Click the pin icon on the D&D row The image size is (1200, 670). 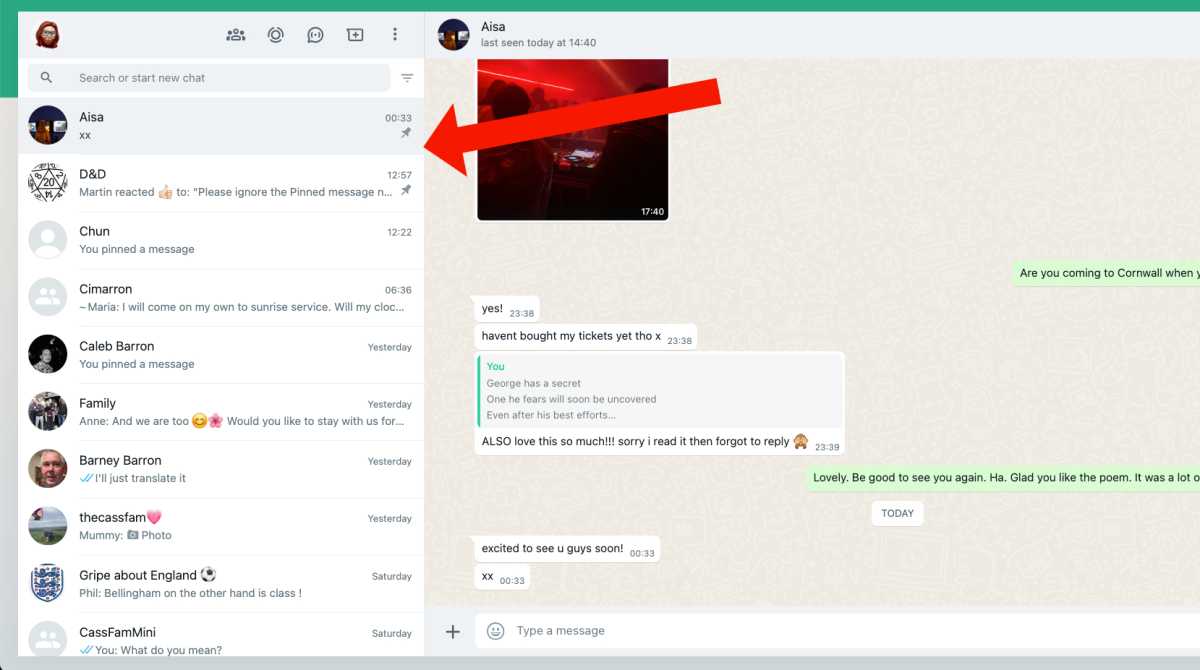click(406, 190)
